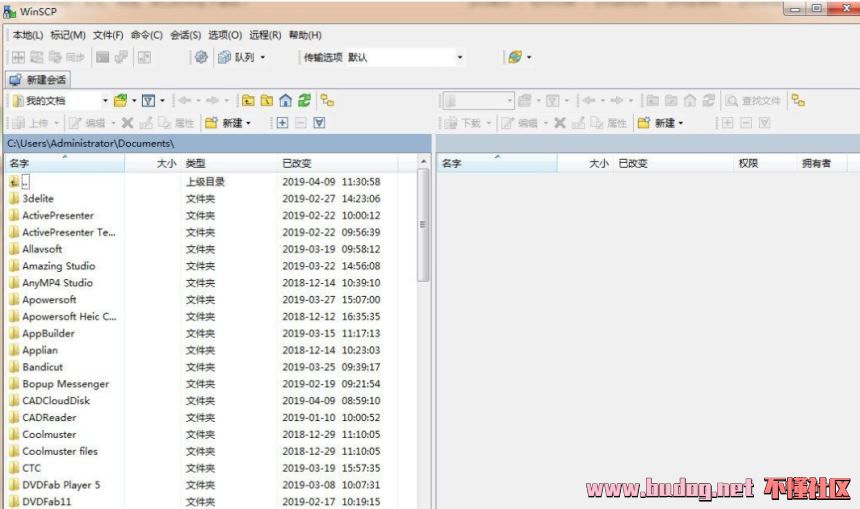Select the CADCloudDisk folder
The width and height of the screenshot is (860, 509).
tap(56, 401)
